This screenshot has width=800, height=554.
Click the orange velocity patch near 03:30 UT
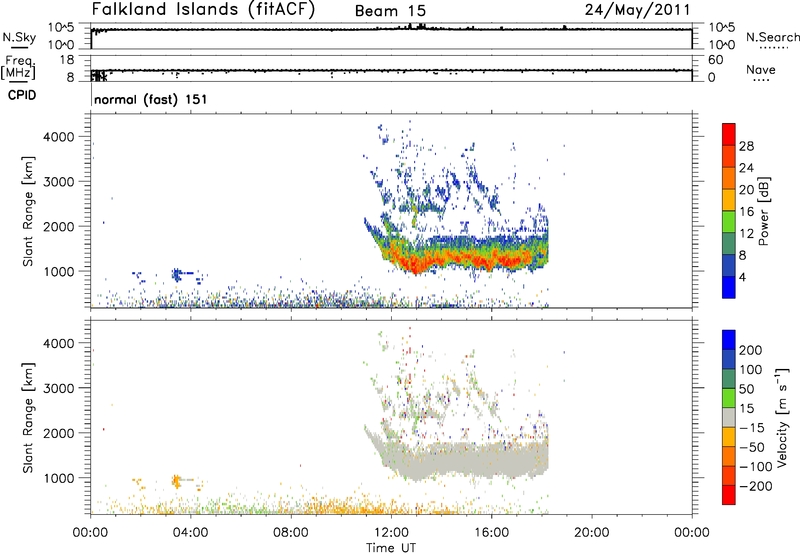[x=177, y=481]
